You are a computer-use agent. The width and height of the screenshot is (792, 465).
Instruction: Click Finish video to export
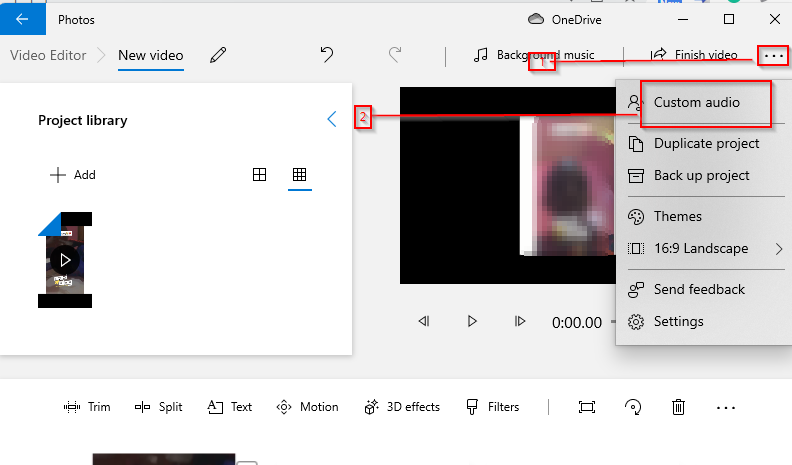(x=694, y=55)
